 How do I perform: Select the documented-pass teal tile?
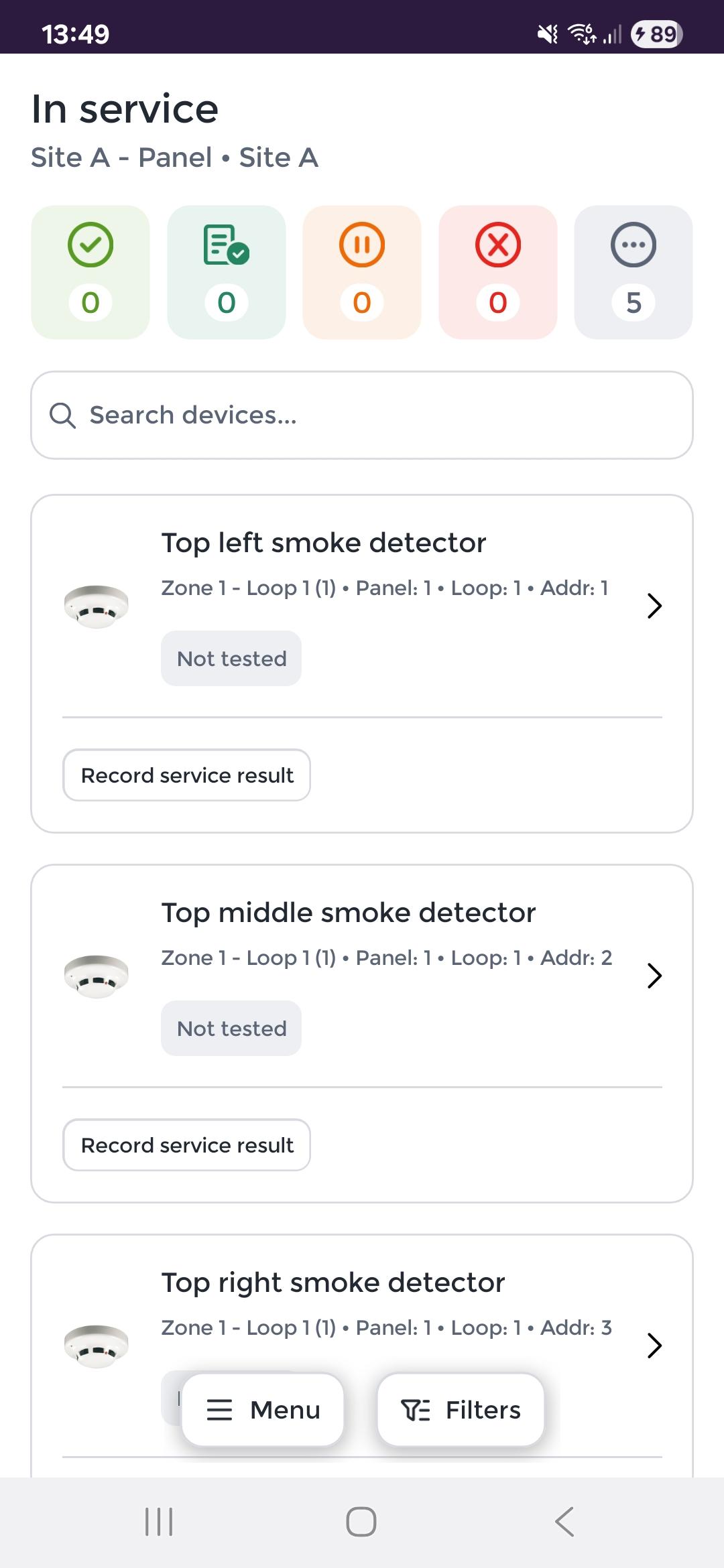[x=227, y=272]
